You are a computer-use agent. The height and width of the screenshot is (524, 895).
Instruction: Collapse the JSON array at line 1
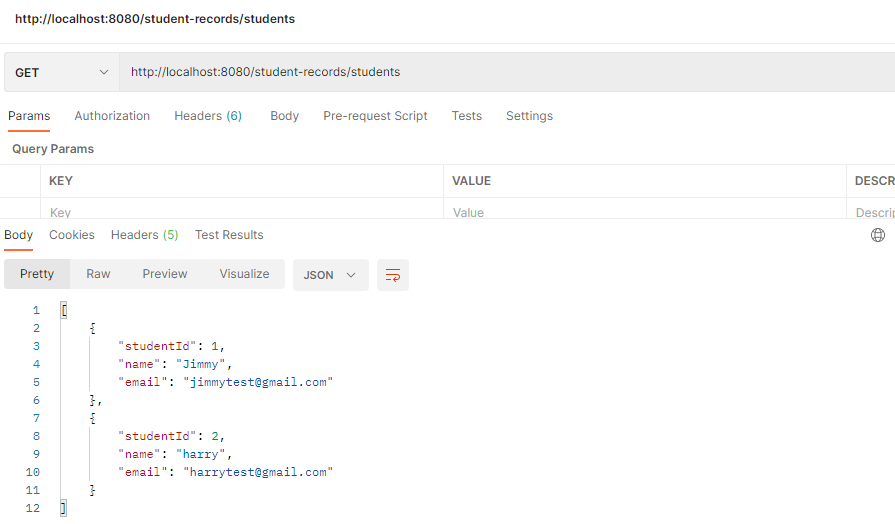64,311
